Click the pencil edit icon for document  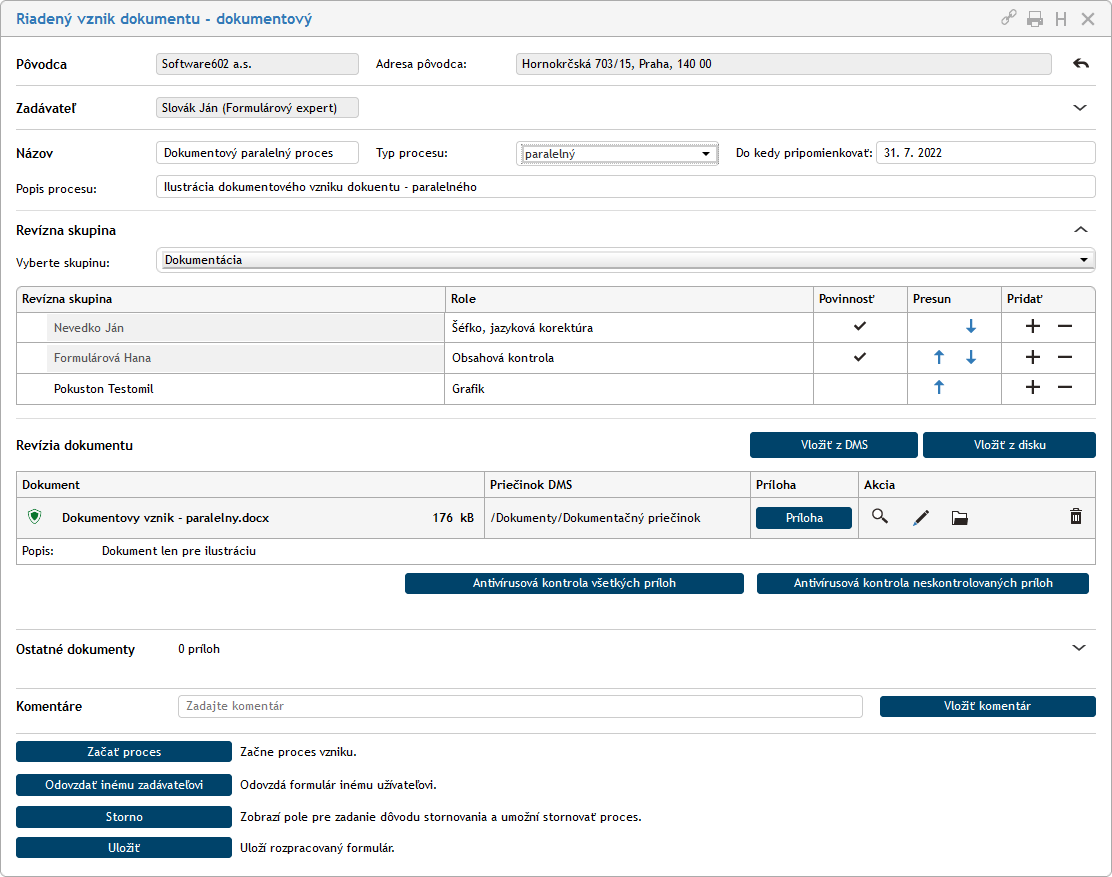(x=921, y=517)
